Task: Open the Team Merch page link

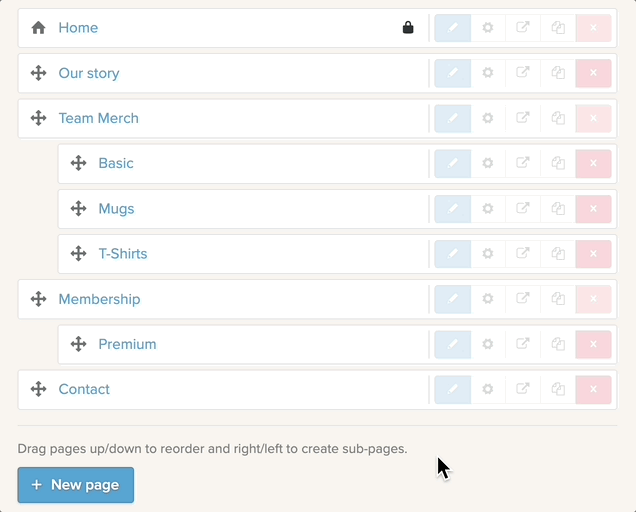Action: click(98, 118)
